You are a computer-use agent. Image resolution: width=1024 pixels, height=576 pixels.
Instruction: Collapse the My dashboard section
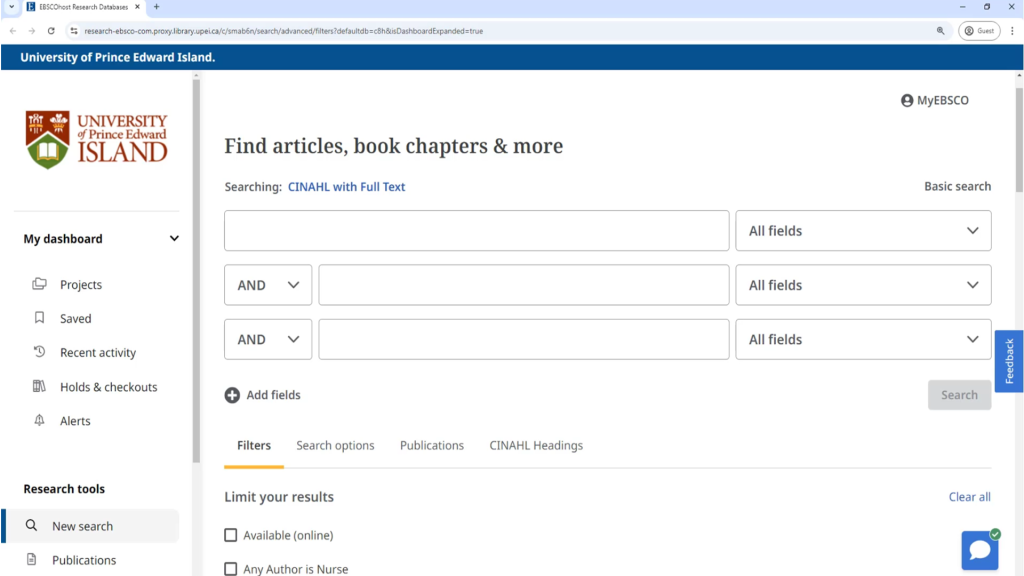(174, 239)
